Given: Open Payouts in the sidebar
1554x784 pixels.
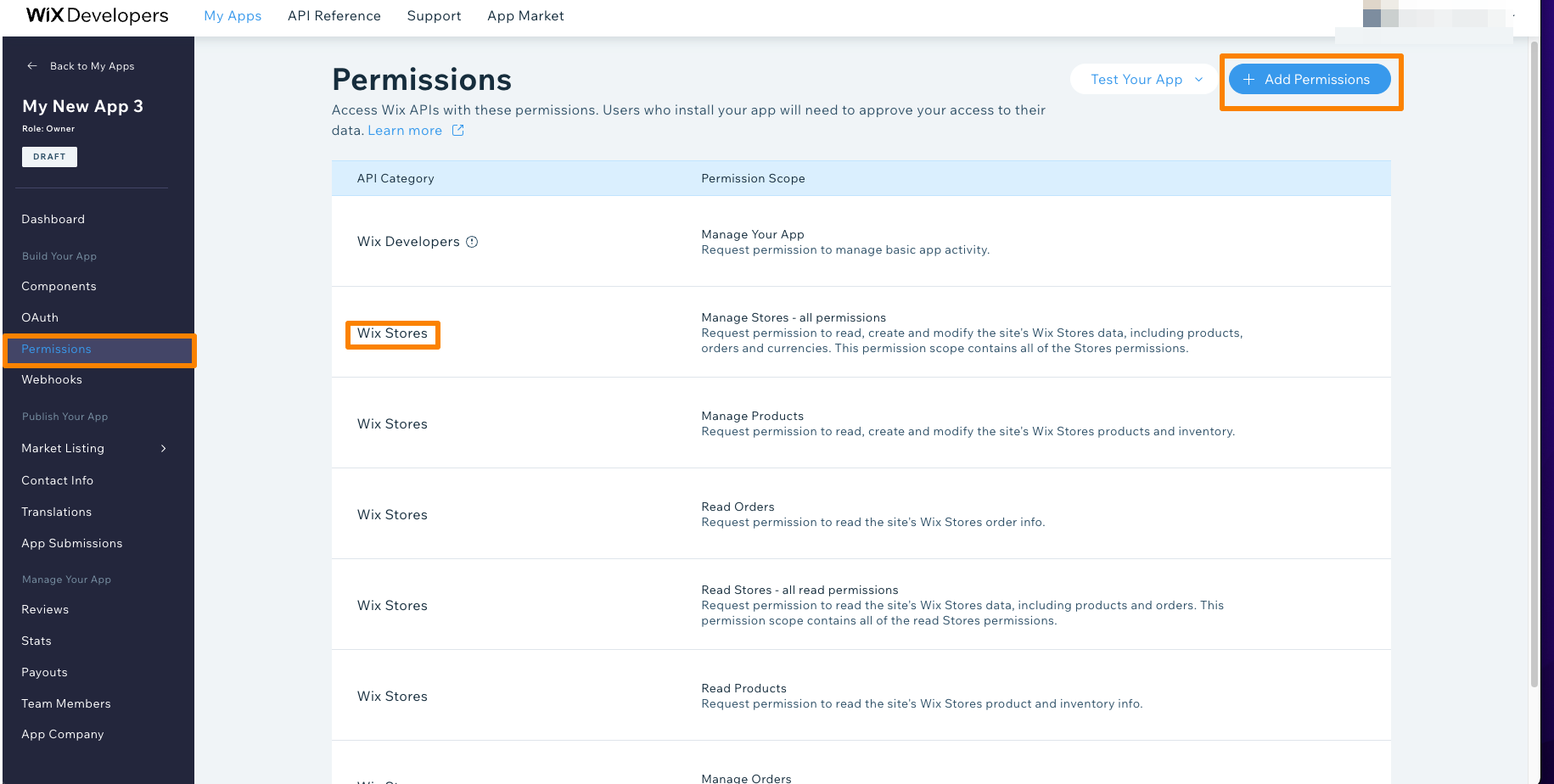Looking at the screenshot, I should click(44, 672).
